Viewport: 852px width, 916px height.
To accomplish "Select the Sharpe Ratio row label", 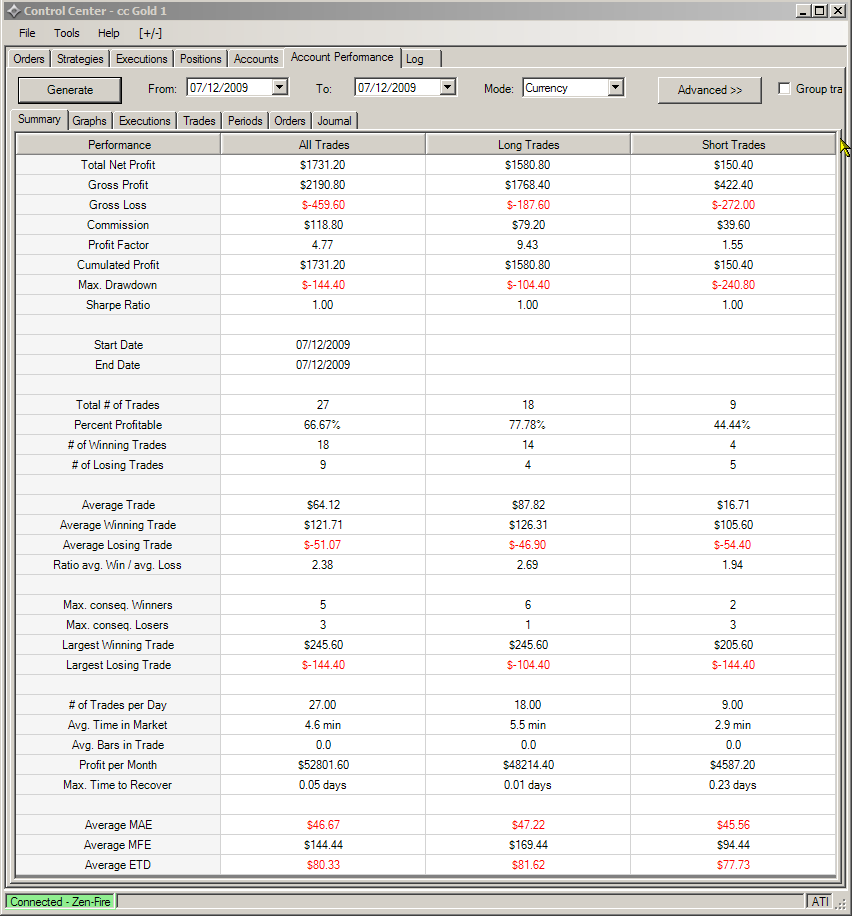I will coord(118,305).
